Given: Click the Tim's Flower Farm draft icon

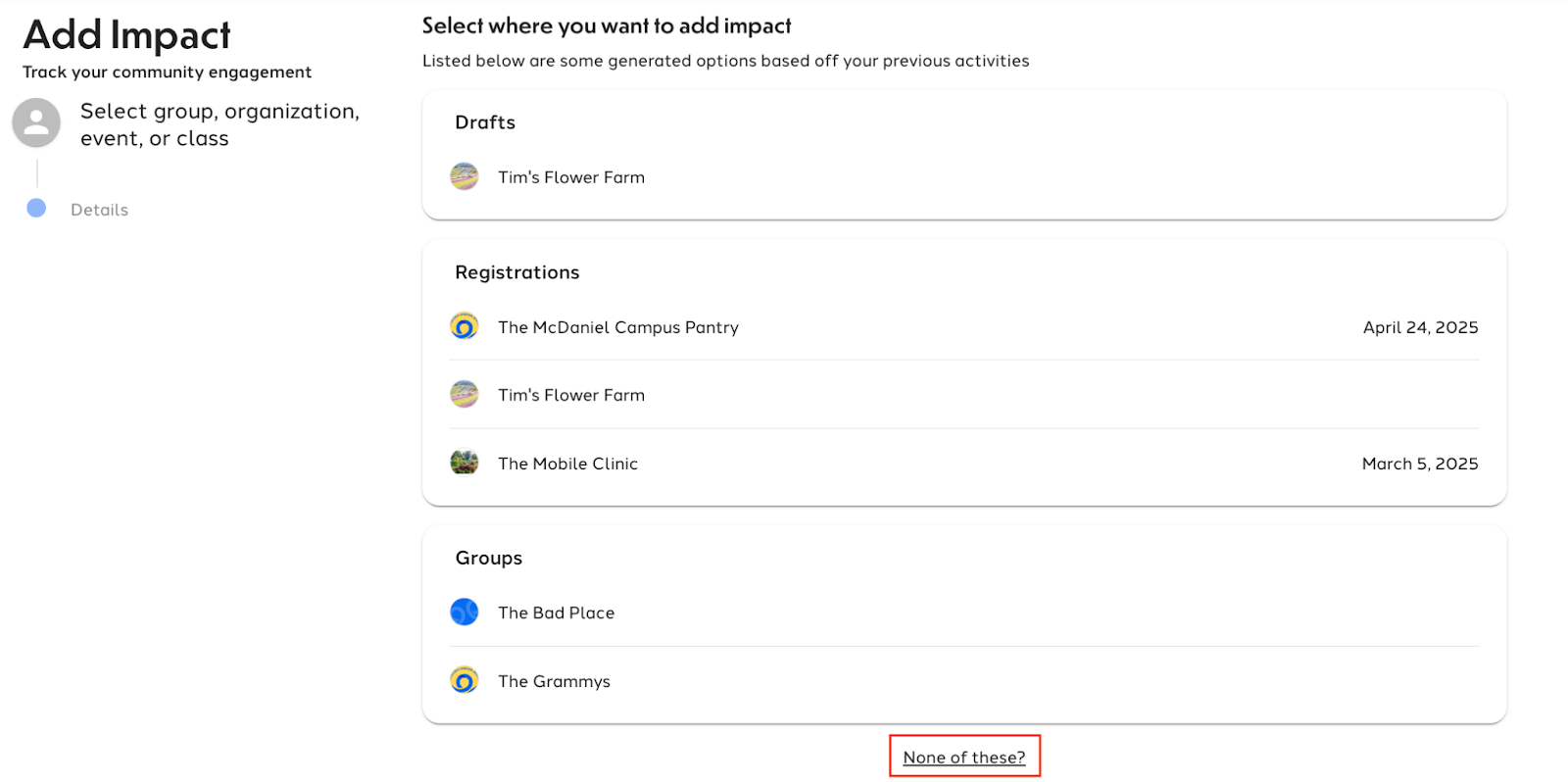Looking at the screenshot, I should click(x=465, y=176).
